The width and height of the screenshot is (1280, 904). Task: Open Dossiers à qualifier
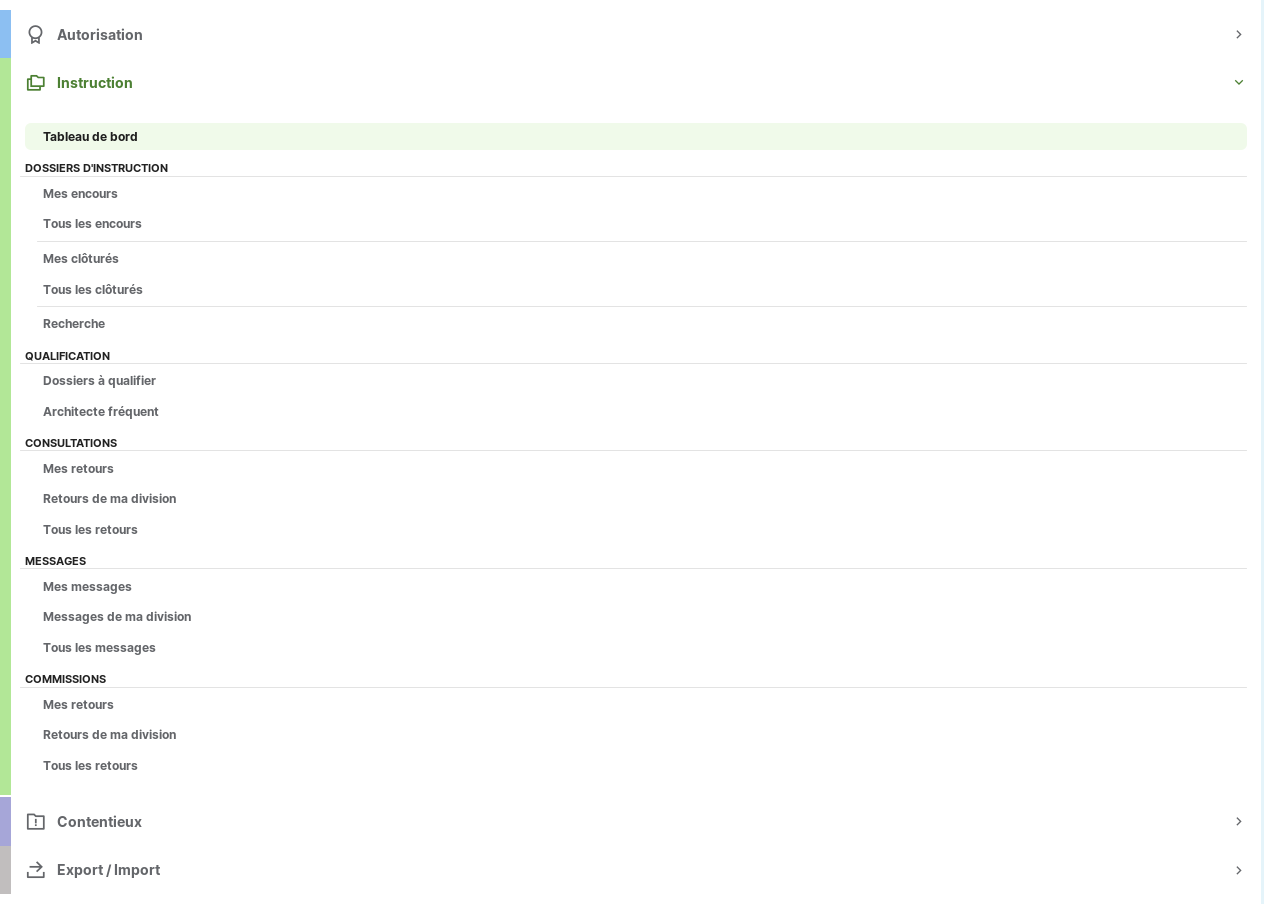99,381
